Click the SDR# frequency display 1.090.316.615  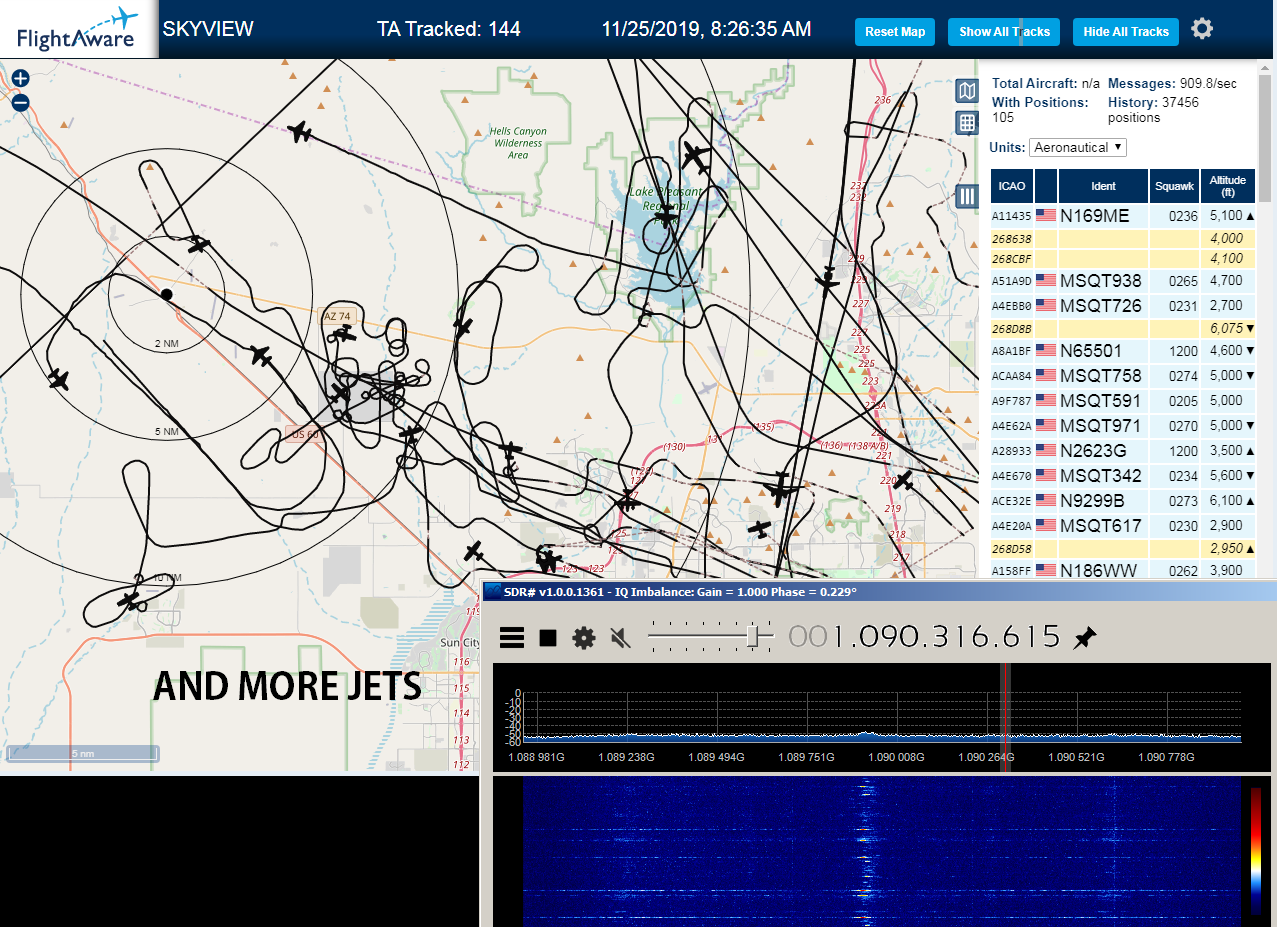(x=924, y=636)
